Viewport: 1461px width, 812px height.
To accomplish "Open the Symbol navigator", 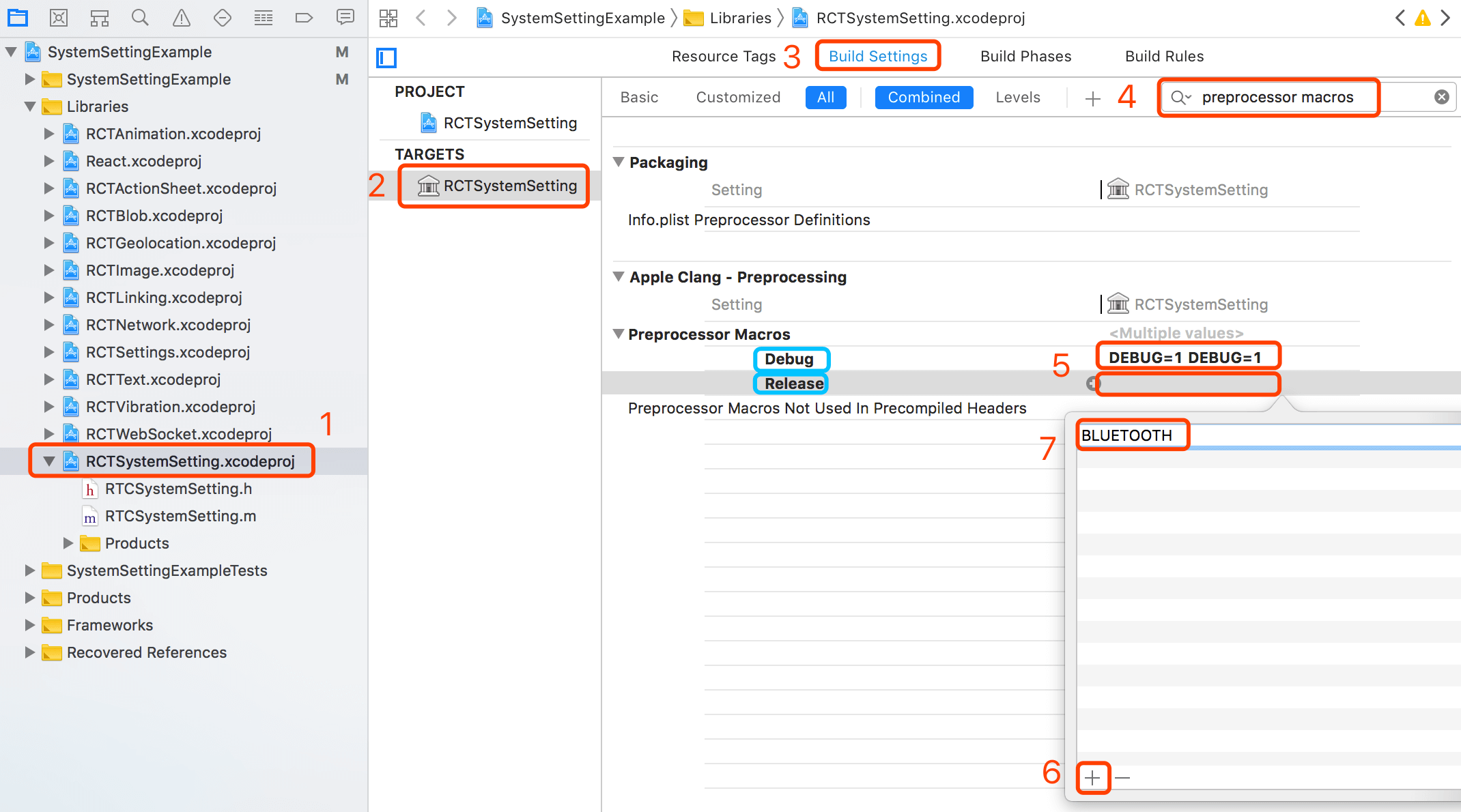I will click(100, 18).
